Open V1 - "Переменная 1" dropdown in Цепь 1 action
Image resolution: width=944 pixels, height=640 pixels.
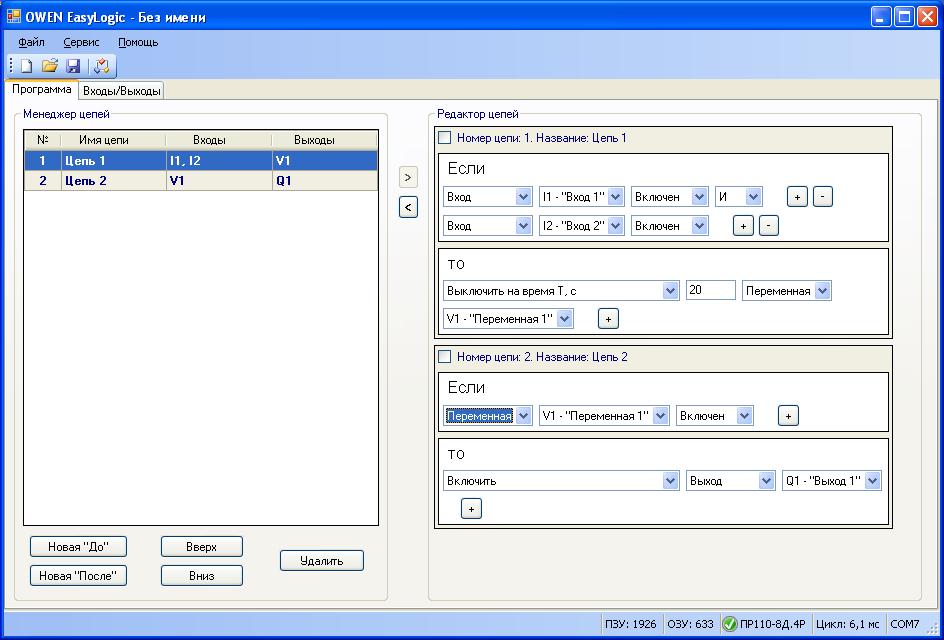(x=508, y=319)
